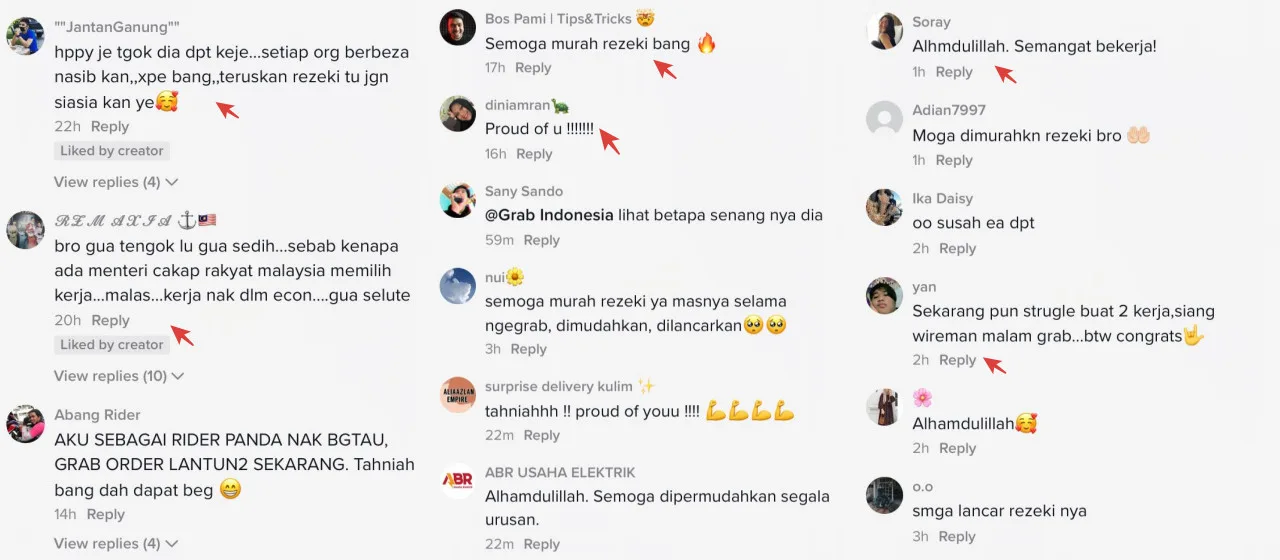Reply to yan's comment
The image size is (1280, 560).
(957, 360)
